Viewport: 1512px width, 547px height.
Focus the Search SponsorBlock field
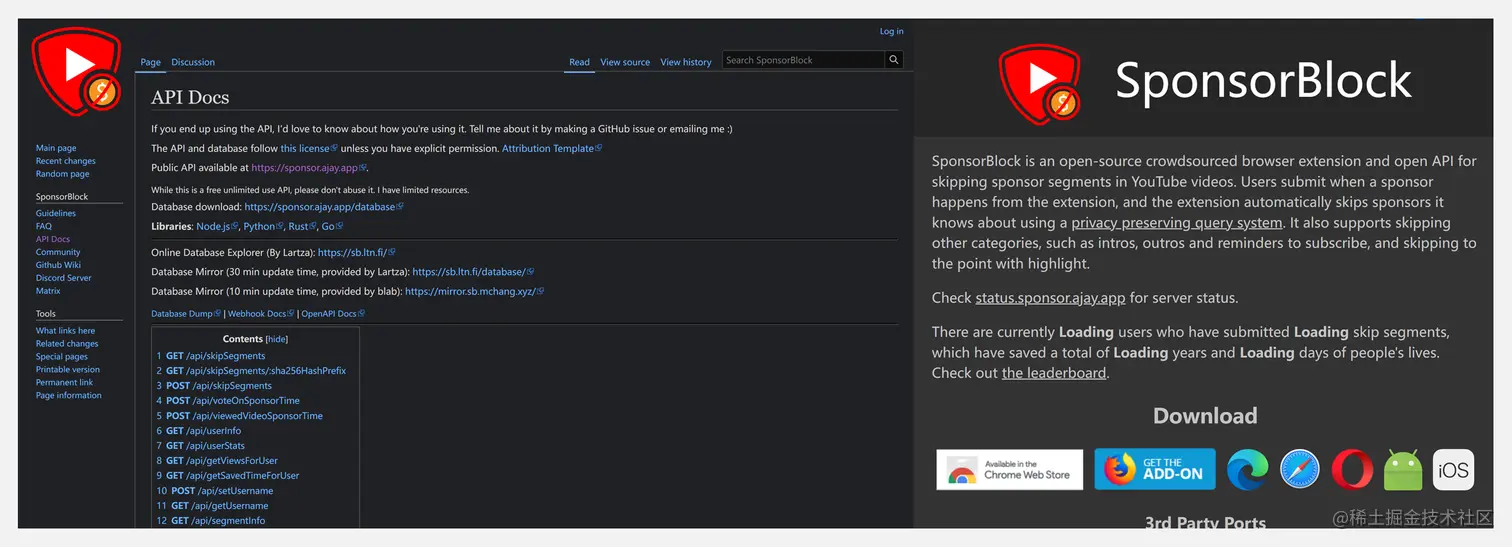[804, 60]
